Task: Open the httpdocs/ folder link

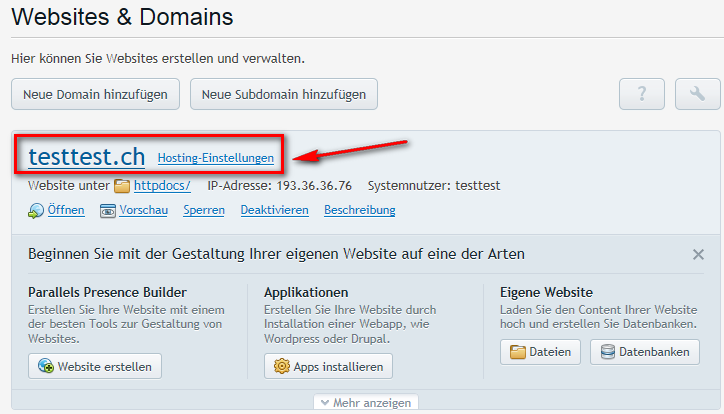Action: point(162,186)
